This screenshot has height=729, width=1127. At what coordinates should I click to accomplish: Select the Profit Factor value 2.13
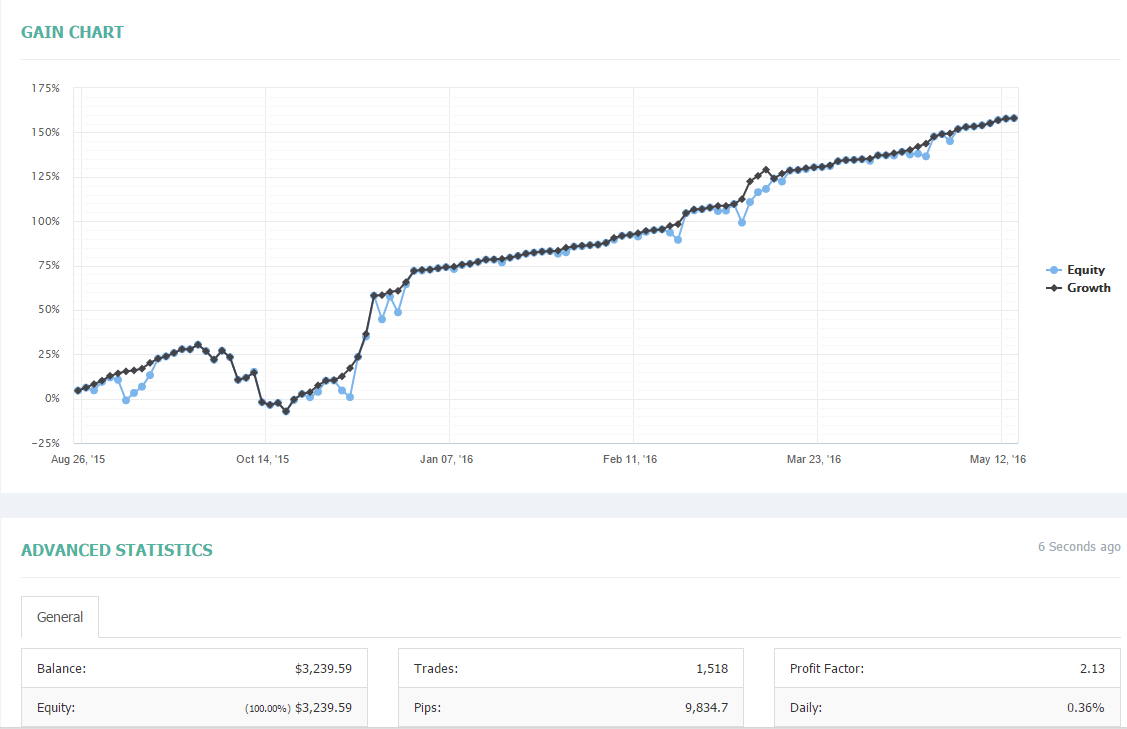pos(1091,668)
